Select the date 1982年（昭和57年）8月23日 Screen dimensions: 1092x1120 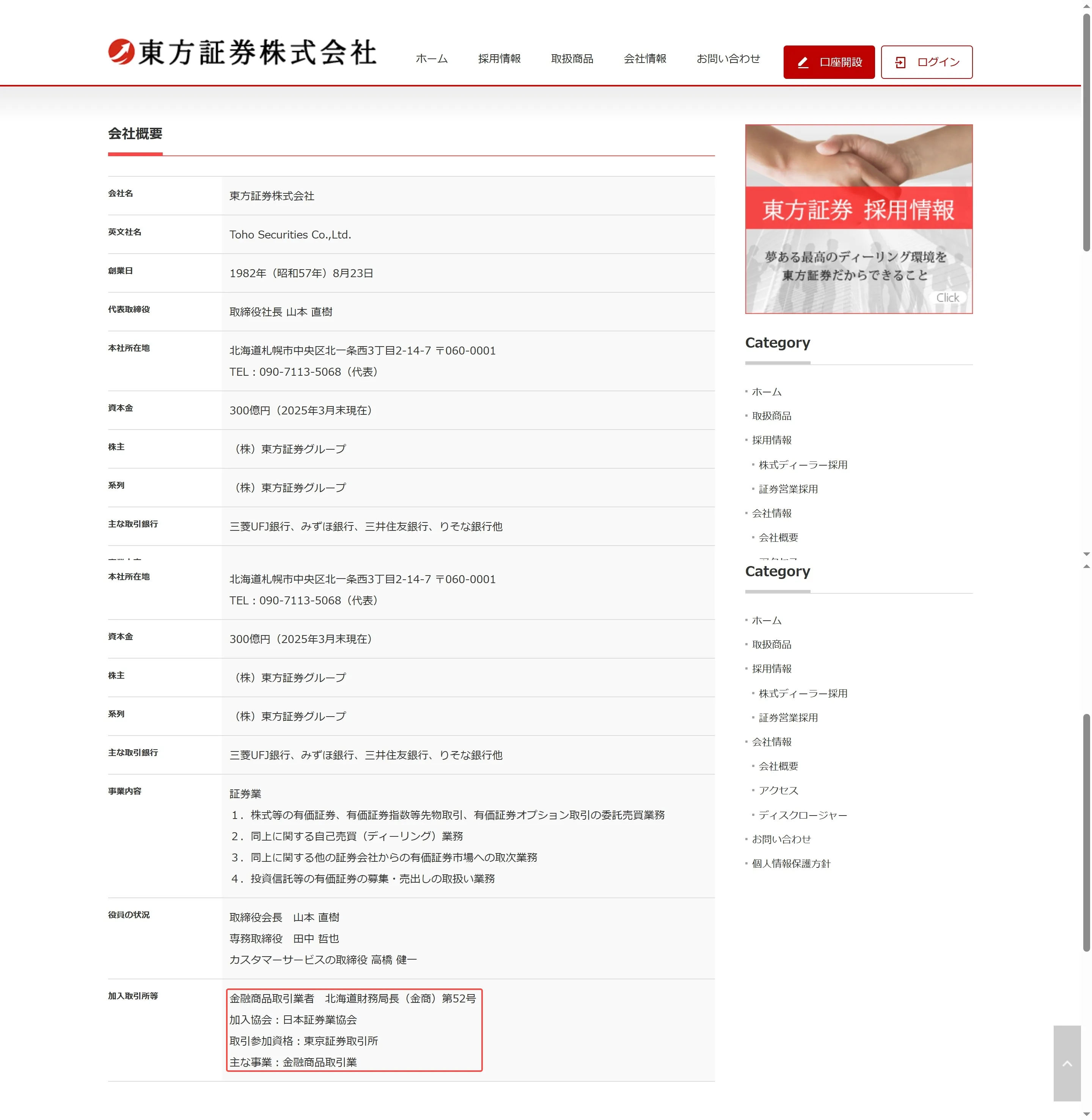[301, 273]
